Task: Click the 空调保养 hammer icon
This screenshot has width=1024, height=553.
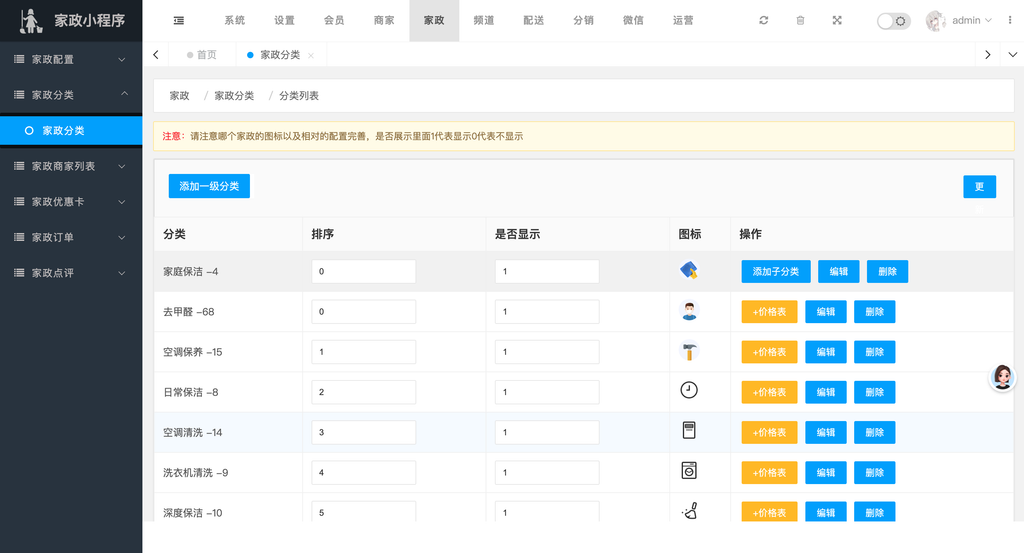Action: click(x=689, y=351)
